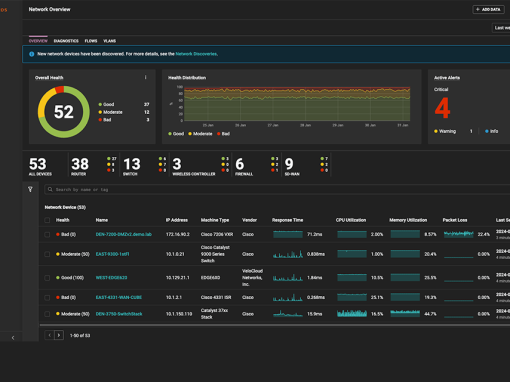Sort the table by CPU Utilization column
510x382 pixels.
(x=351, y=220)
